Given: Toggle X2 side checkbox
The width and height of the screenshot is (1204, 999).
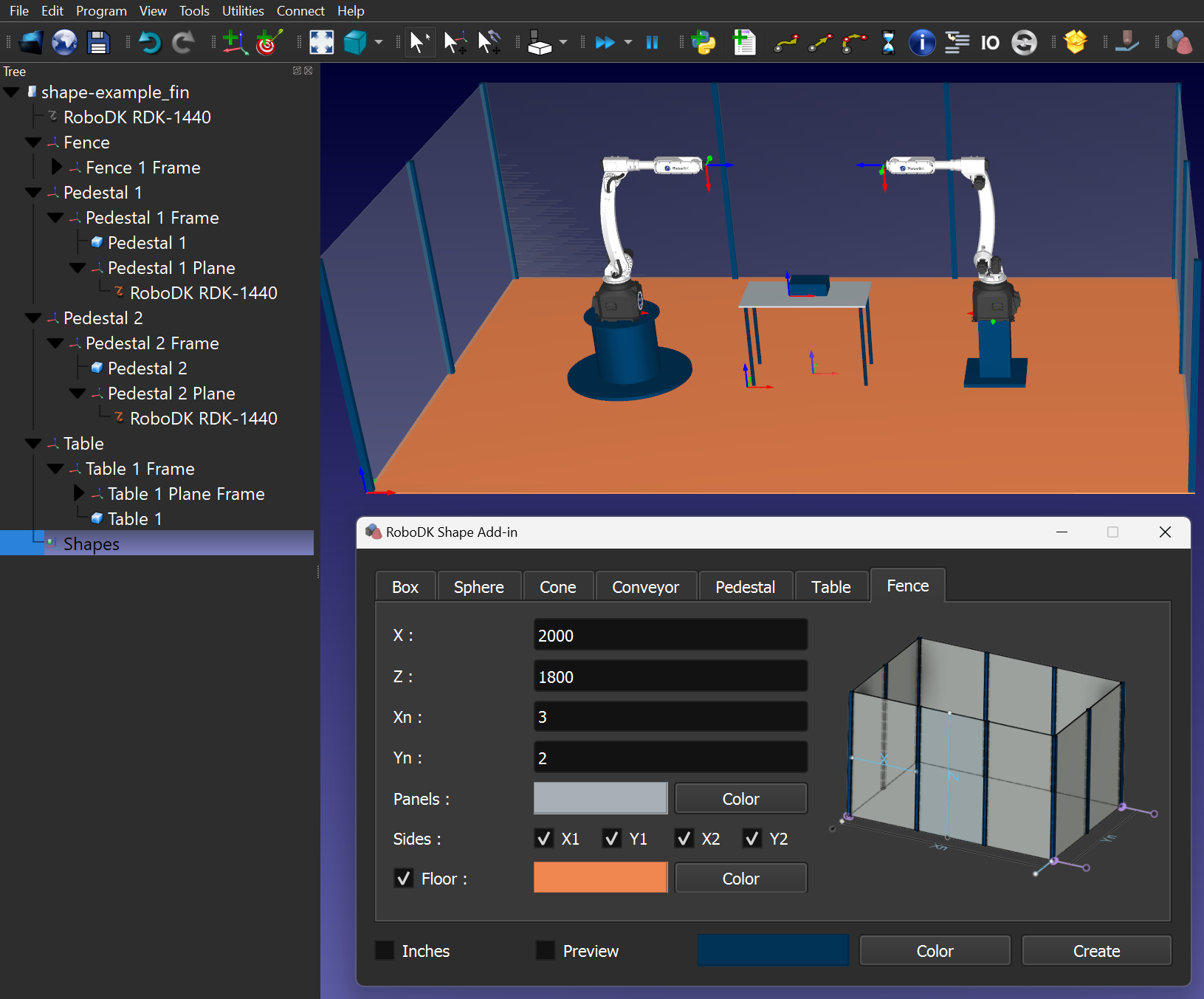Looking at the screenshot, I should (684, 838).
